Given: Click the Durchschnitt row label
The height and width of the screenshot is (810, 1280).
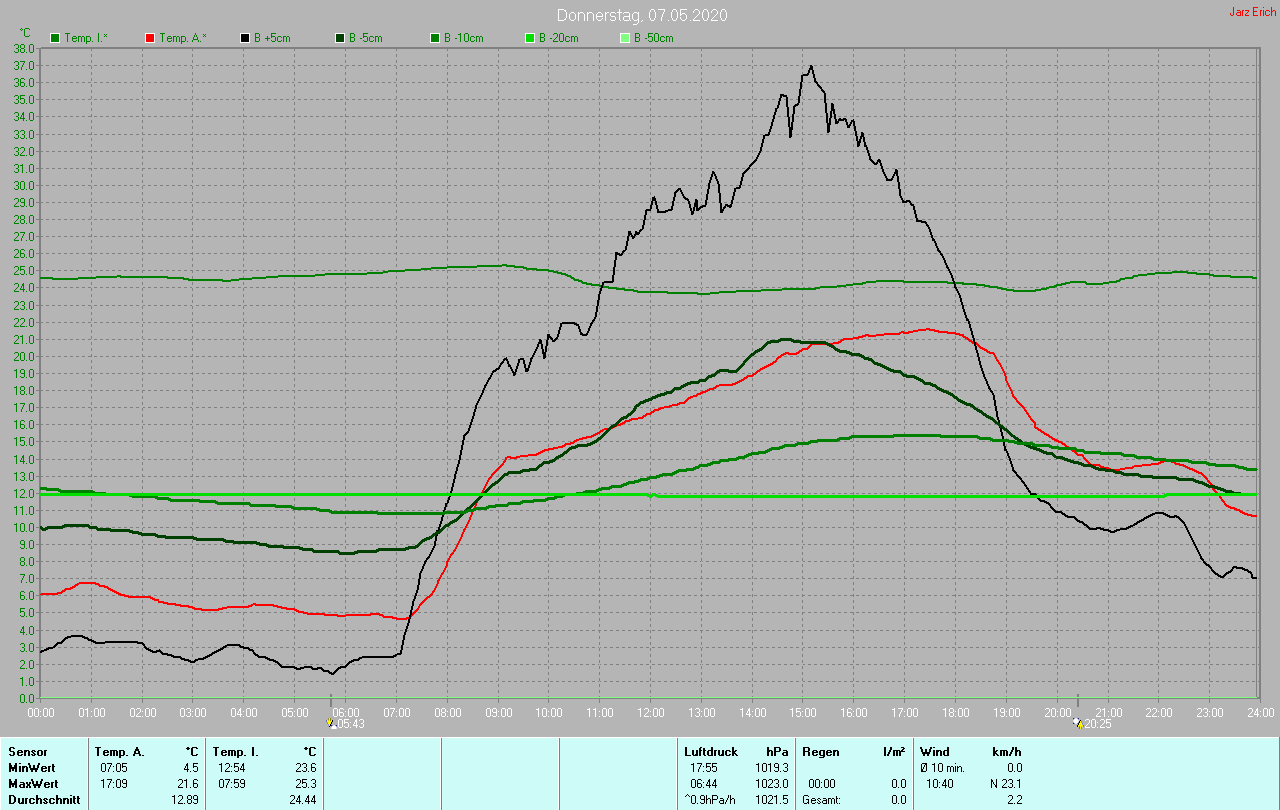Looking at the screenshot, I should point(44,800).
